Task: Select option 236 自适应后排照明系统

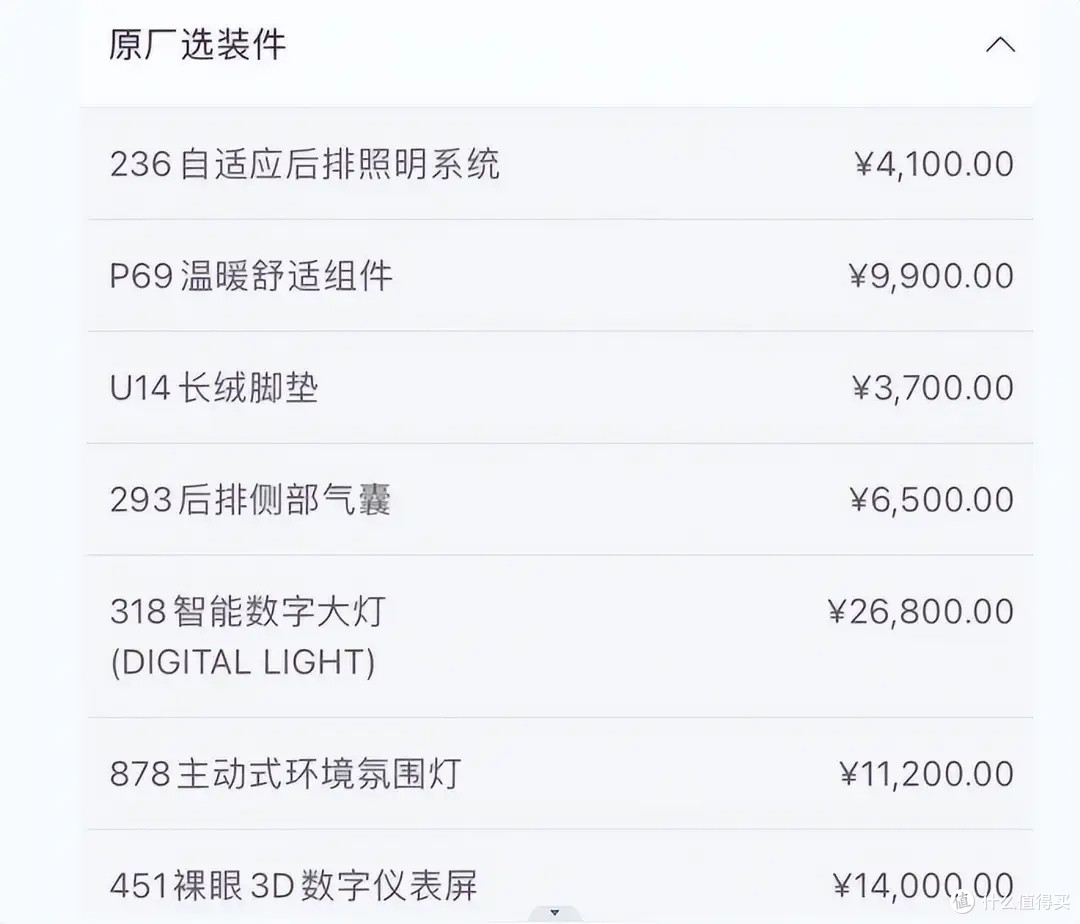Action: (306, 164)
